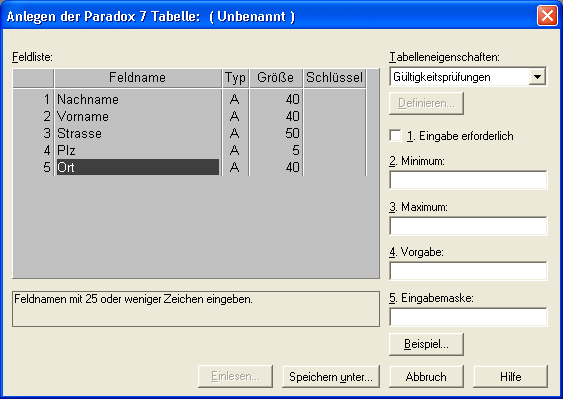The width and height of the screenshot is (563, 399).
Task: Click the Schlüssel cell for Nachname
Action: point(335,99)
